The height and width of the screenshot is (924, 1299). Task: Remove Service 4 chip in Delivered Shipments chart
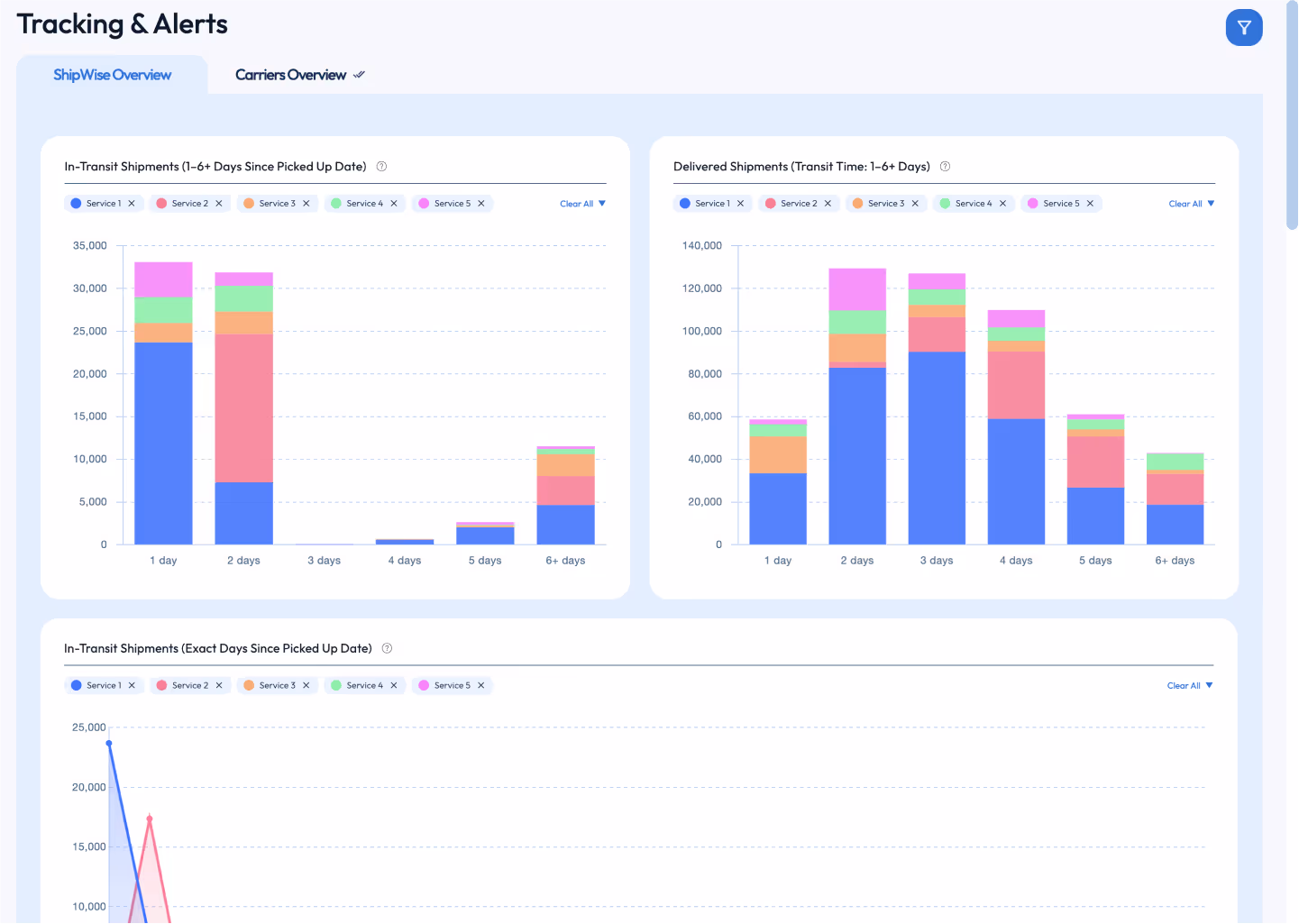[1002, 204]
